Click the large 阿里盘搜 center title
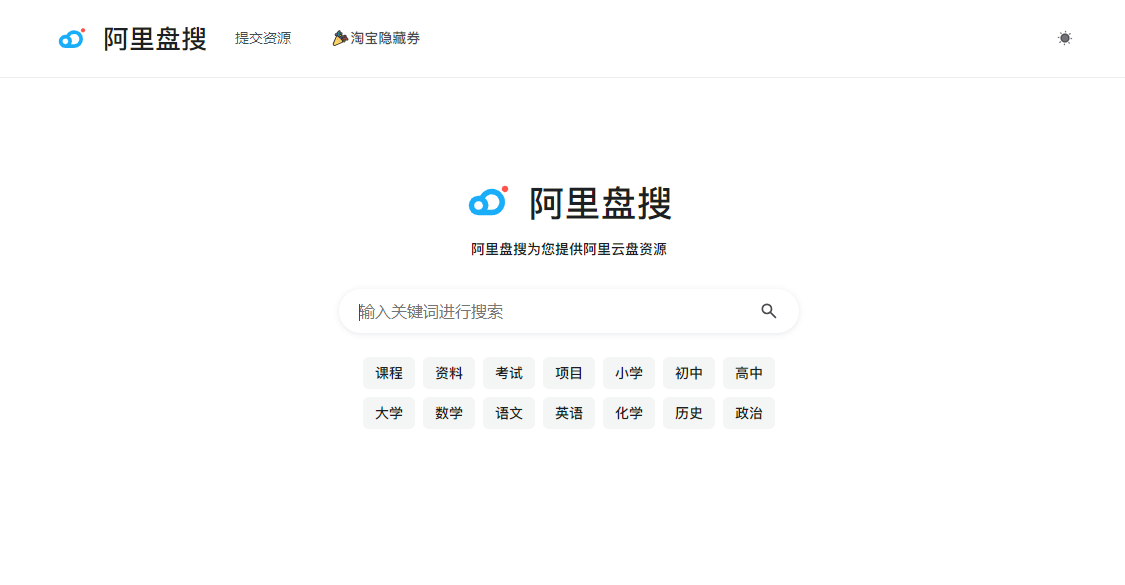The width and height of the screenshot is (1125, 585). tap(601, 203)
